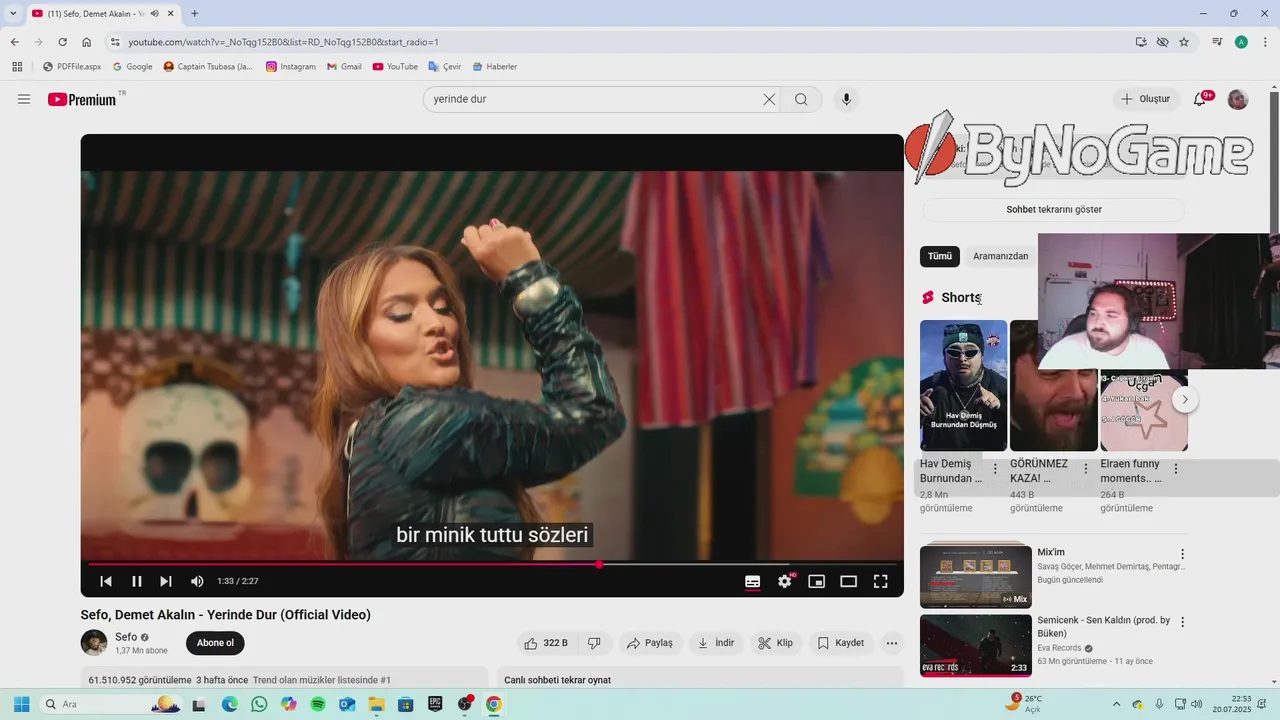
Task: Go back in the browser
Action: click(x=15, y=42)
